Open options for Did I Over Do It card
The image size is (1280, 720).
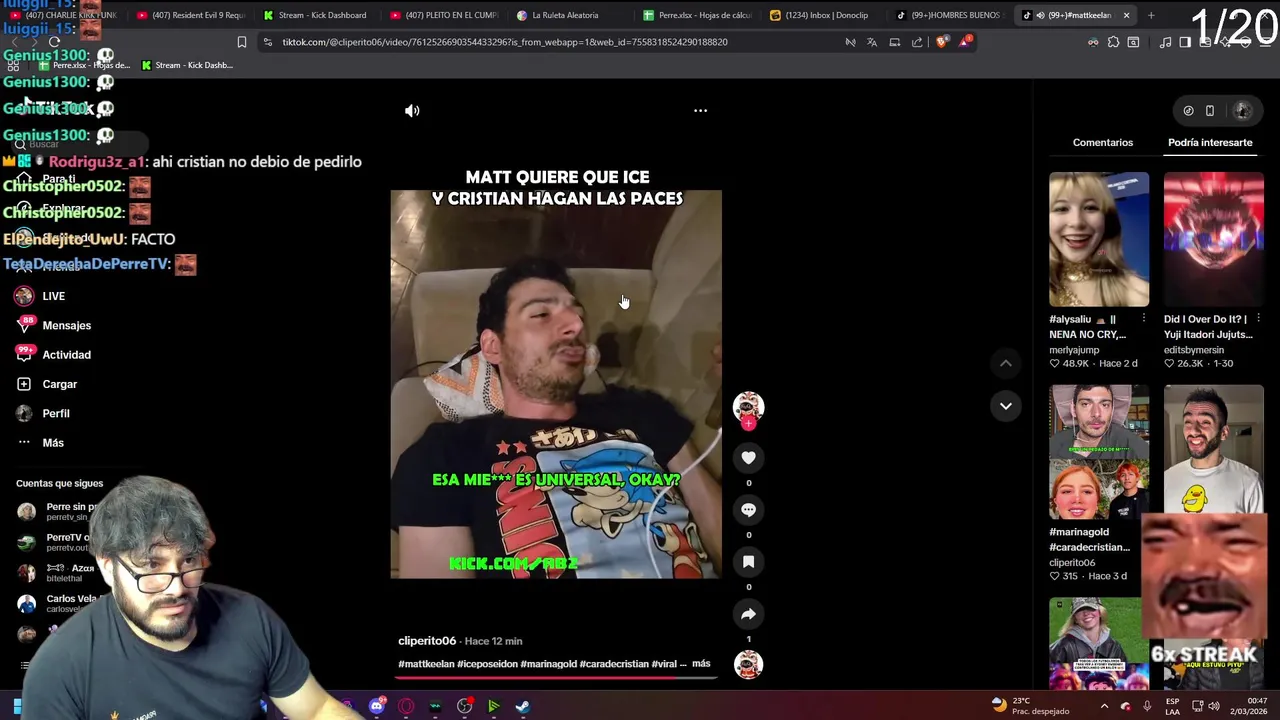1258,319
